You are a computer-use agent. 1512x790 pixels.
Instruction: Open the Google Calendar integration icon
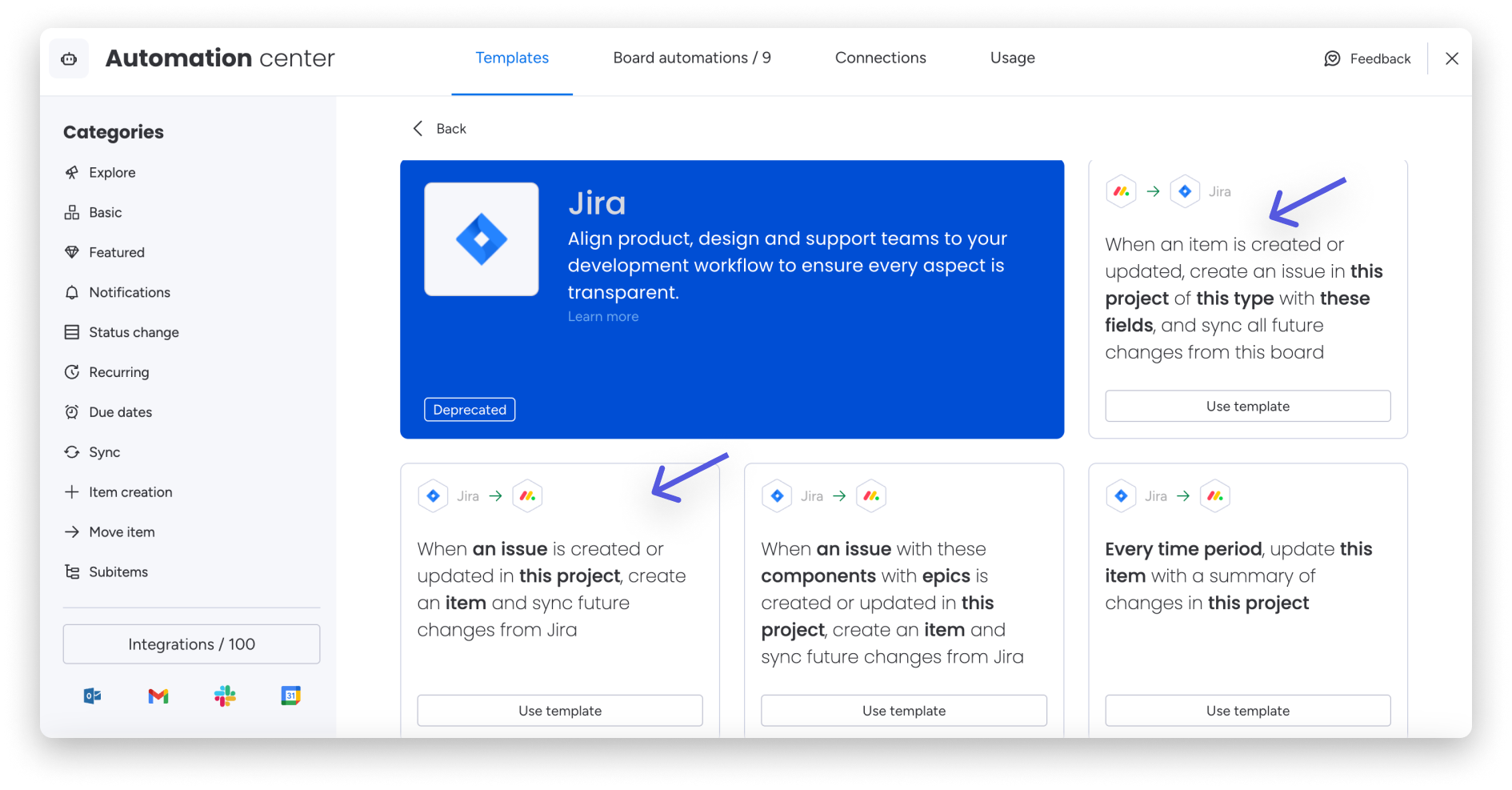point(291,696)
